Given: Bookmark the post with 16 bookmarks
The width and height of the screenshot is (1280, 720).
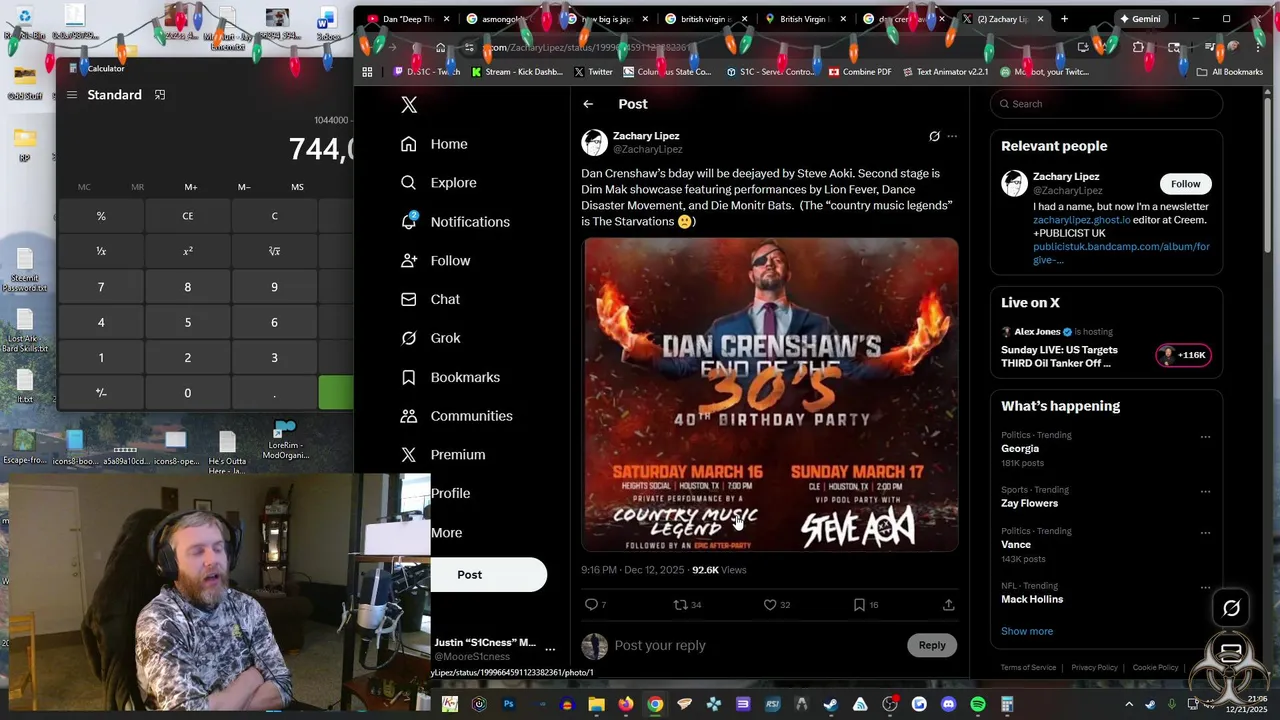Looking at the screenshot, I should tap(866, 605).
